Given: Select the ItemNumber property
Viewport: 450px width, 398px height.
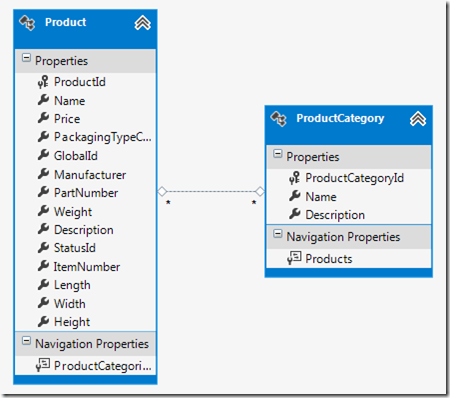Looking at the screenshot, I should click(x=87, y=267).
